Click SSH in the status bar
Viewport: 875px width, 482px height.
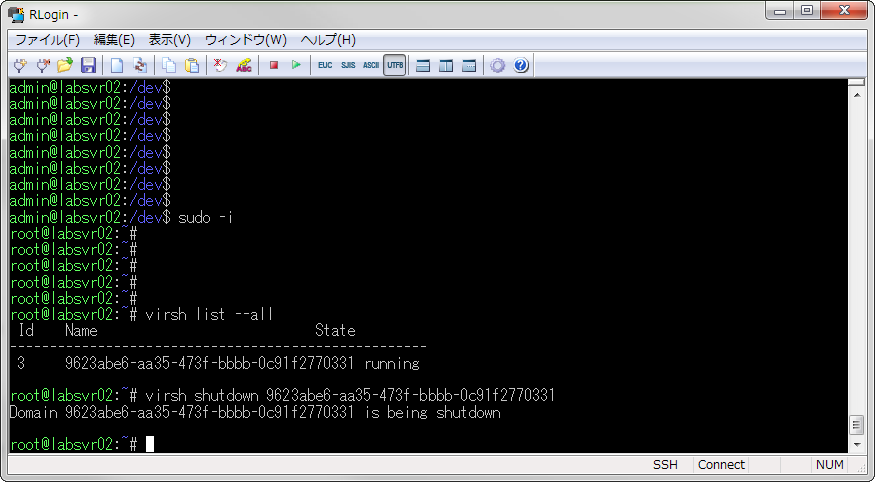(x=665, y=465)
